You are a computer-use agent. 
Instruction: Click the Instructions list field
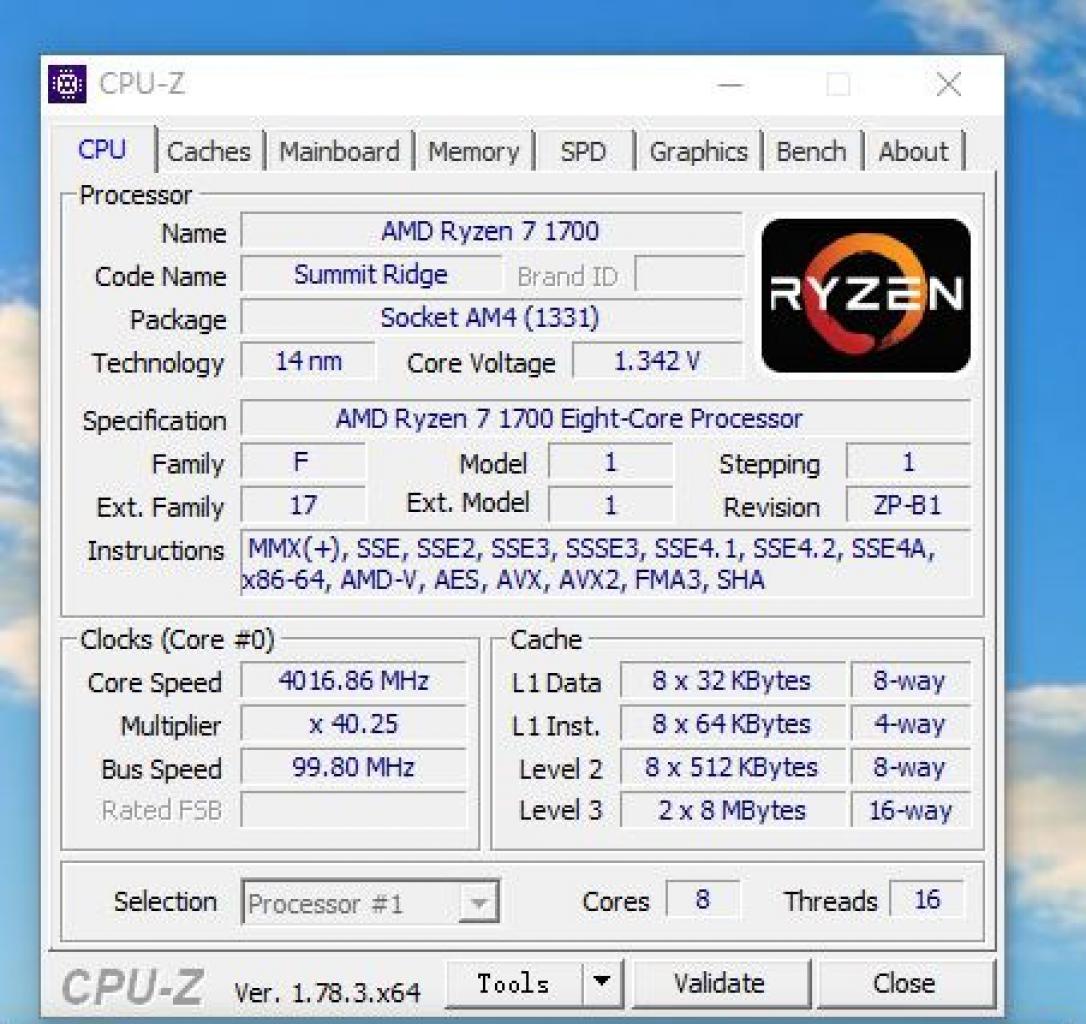click(605, 563)
